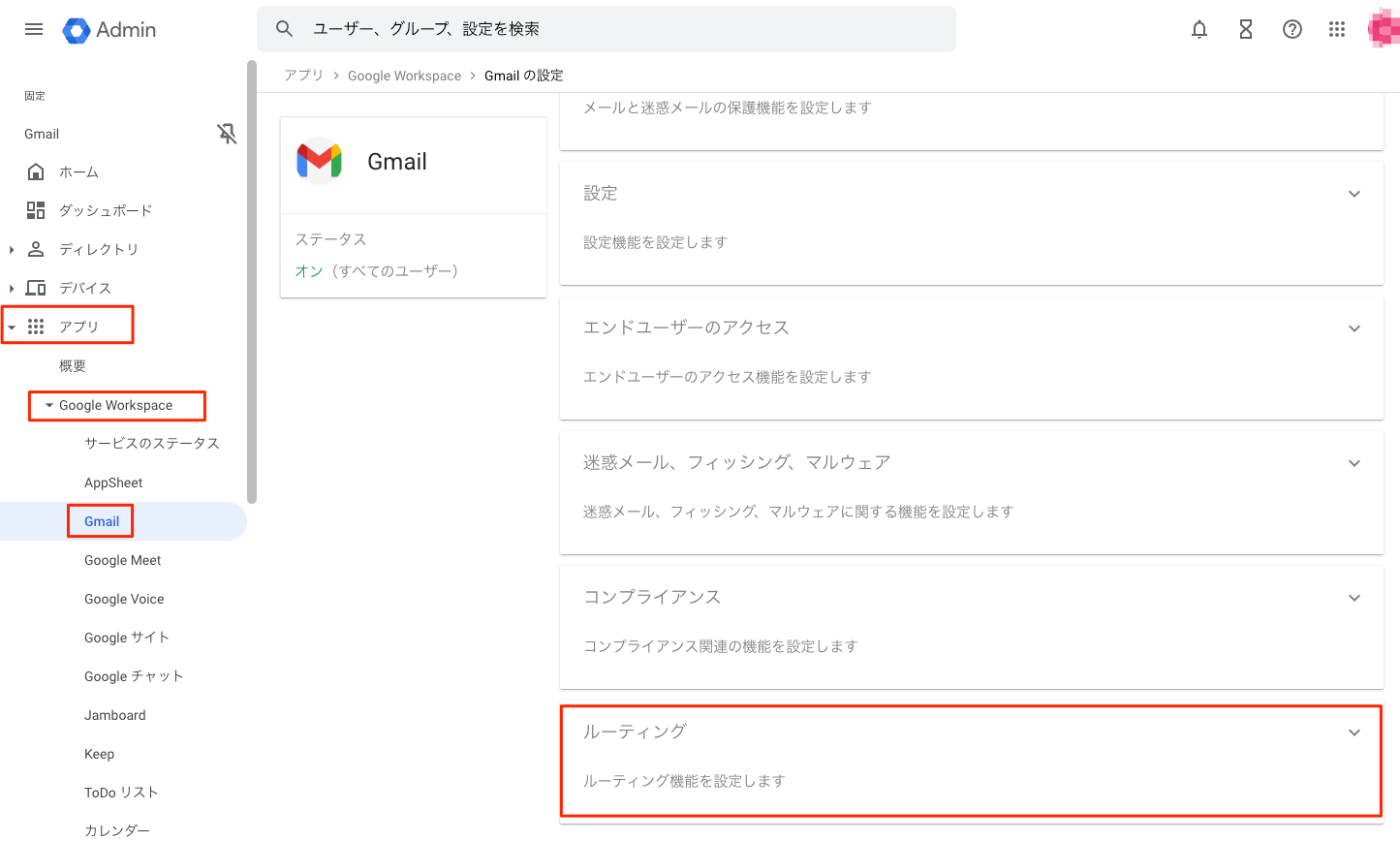Click the ステータス label
The height and width of the screenshot is (841, 1400).
pos(330,239)
